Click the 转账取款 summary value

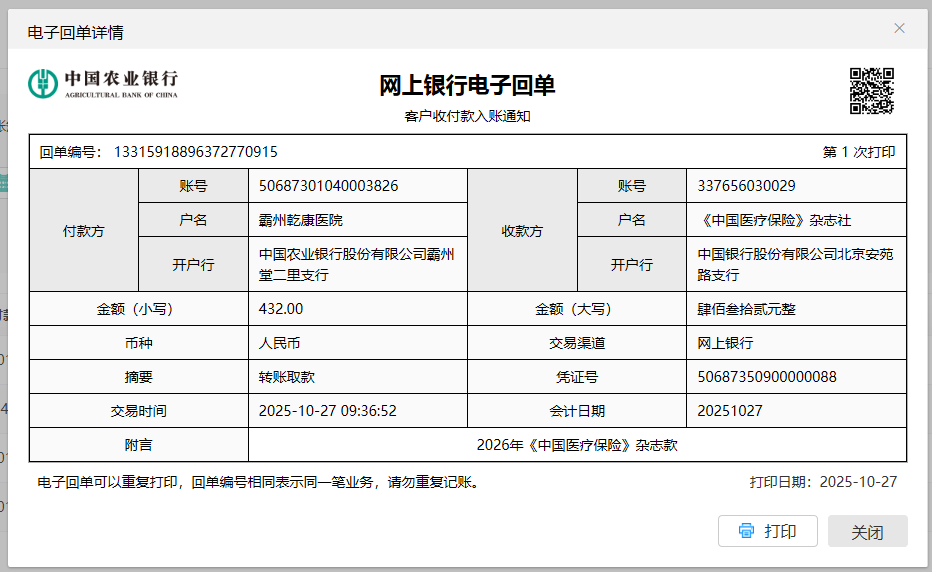point(287,377)
